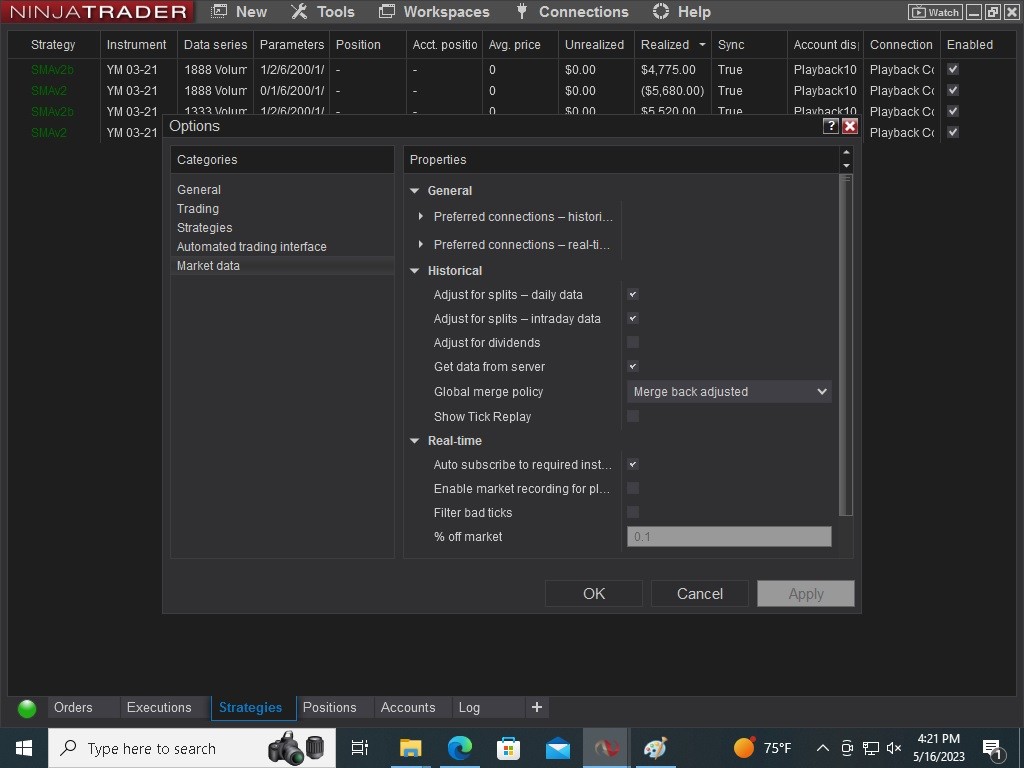Open Global merge policy dropdown
The width and height of the screenshot is (1024, 768).
pyautogui.click(x=729, y=392)
